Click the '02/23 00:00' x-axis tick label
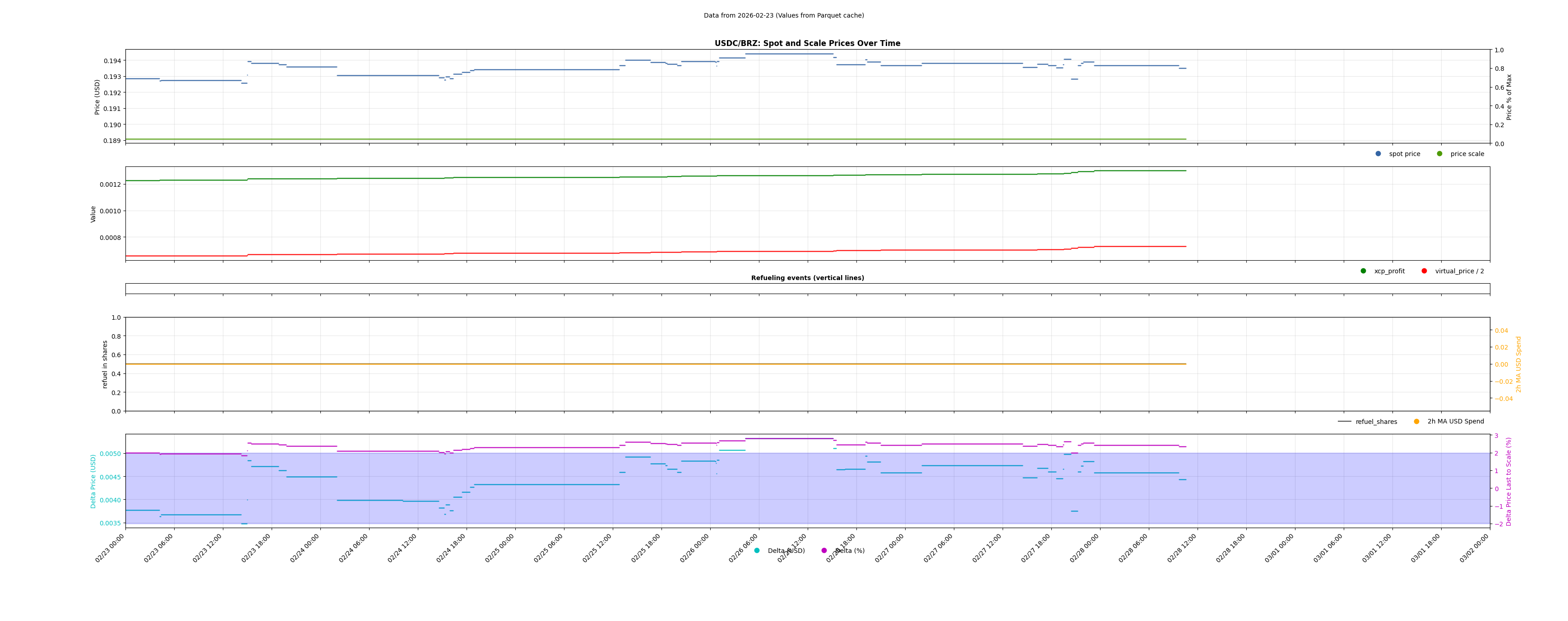The height and width of the screenshot is (621, 1568). [110, 548]
